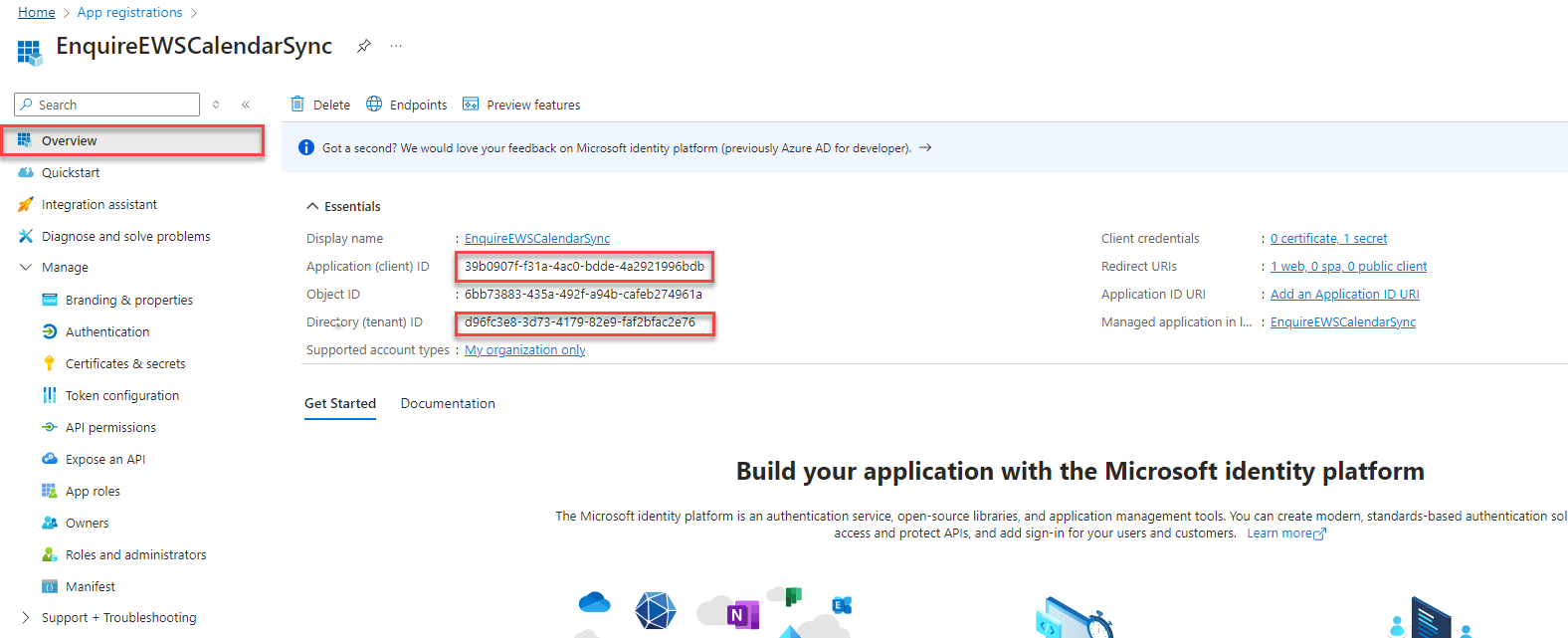Click the Expose an API cloud icon
This screenshot has height=638, width=1568.
[x=50, y=459]
